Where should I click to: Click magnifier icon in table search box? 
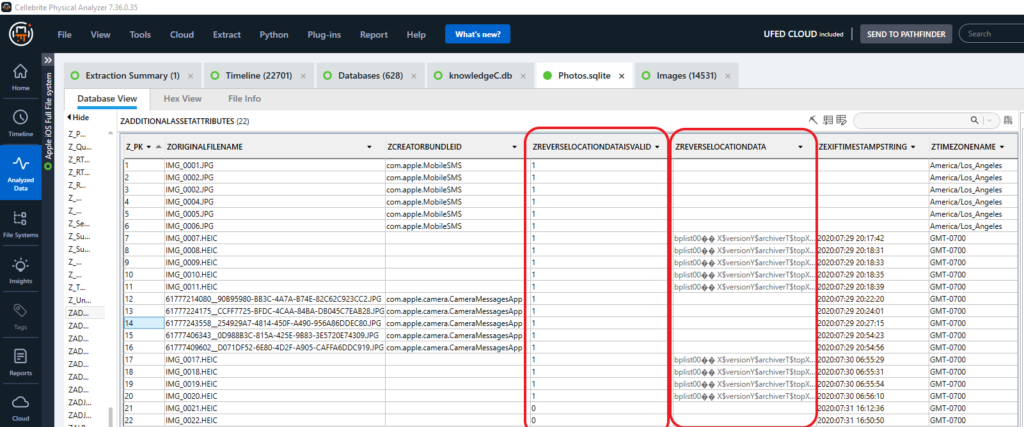tap(974, 120)
